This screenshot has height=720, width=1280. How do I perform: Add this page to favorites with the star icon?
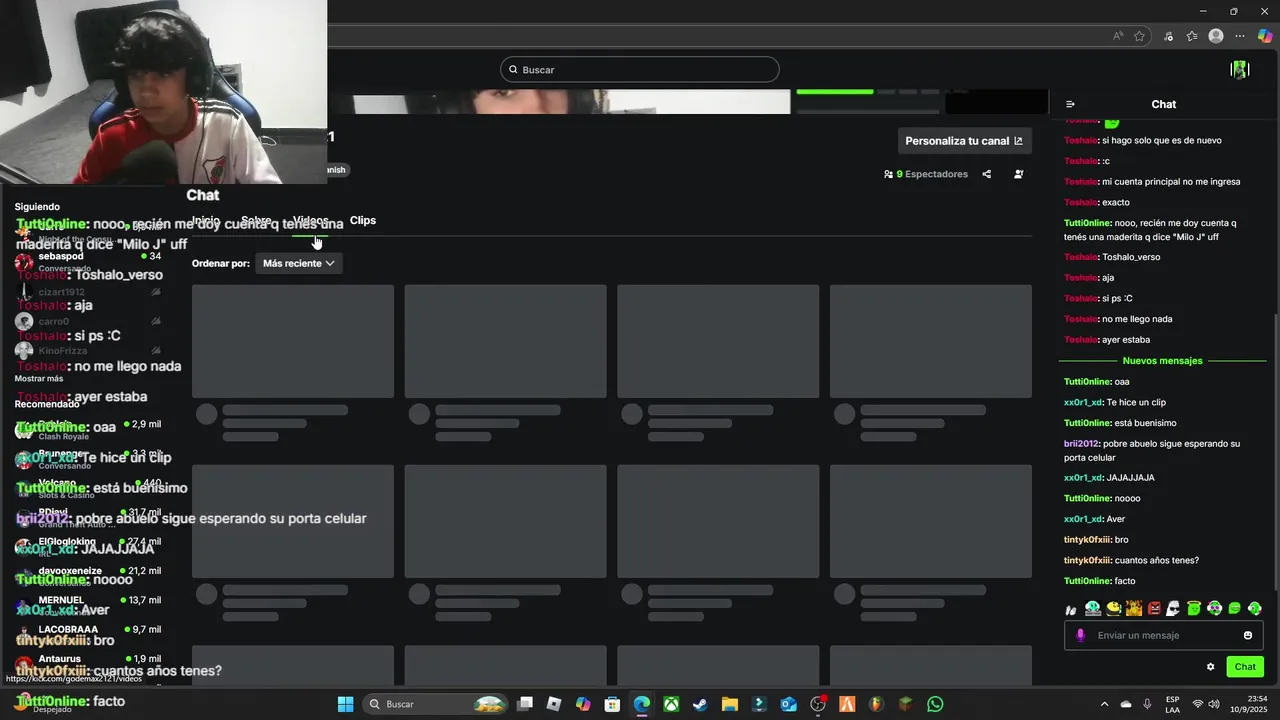pos(1139,36)
